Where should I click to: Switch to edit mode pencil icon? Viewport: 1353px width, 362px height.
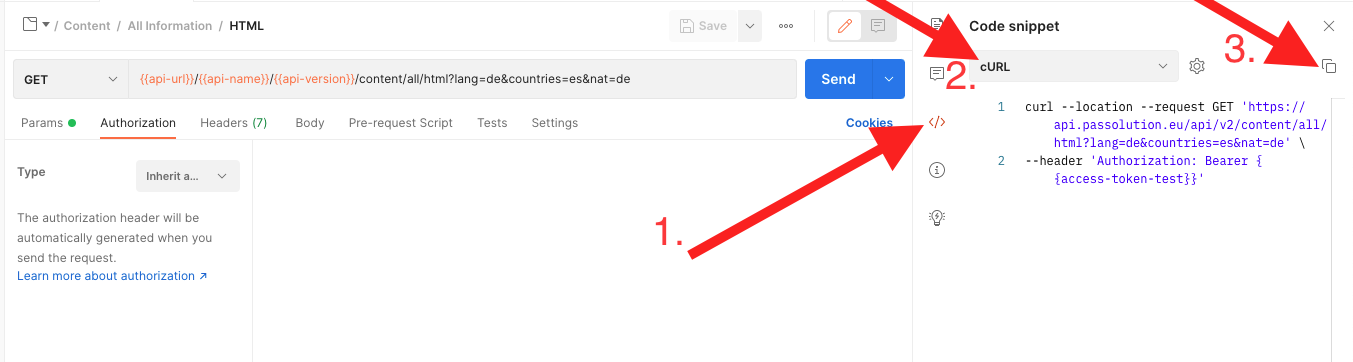tap(845, 26)
